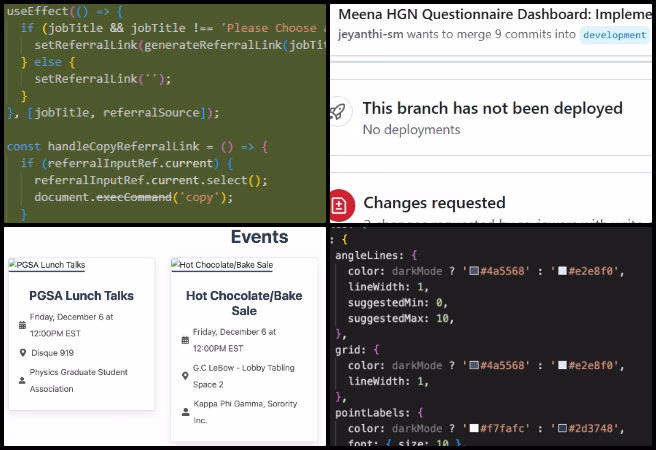The width and height of the screenshot is (656, 450).
Task: Click #e2e8f0 color swatch in grid block
Action: [x=562, y=365]
